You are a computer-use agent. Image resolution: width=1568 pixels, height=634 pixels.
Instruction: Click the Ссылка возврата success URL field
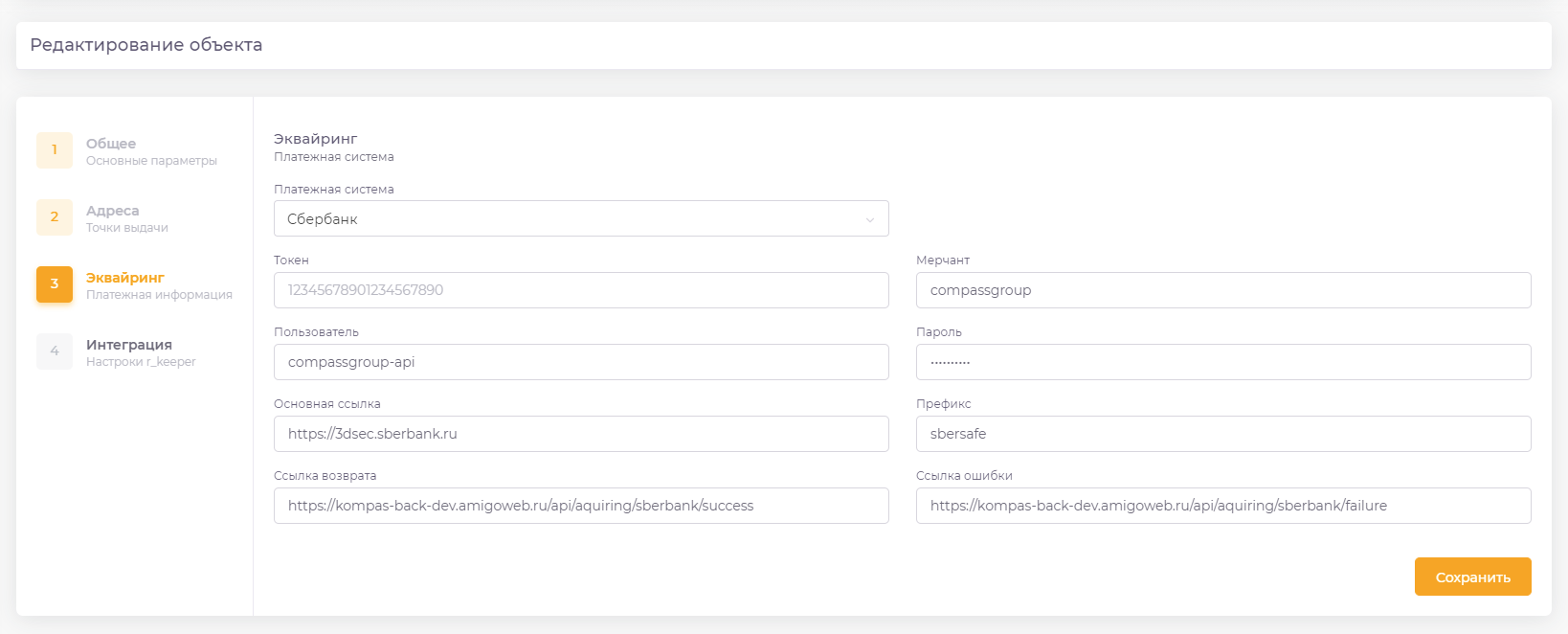[x=580, y=506]
